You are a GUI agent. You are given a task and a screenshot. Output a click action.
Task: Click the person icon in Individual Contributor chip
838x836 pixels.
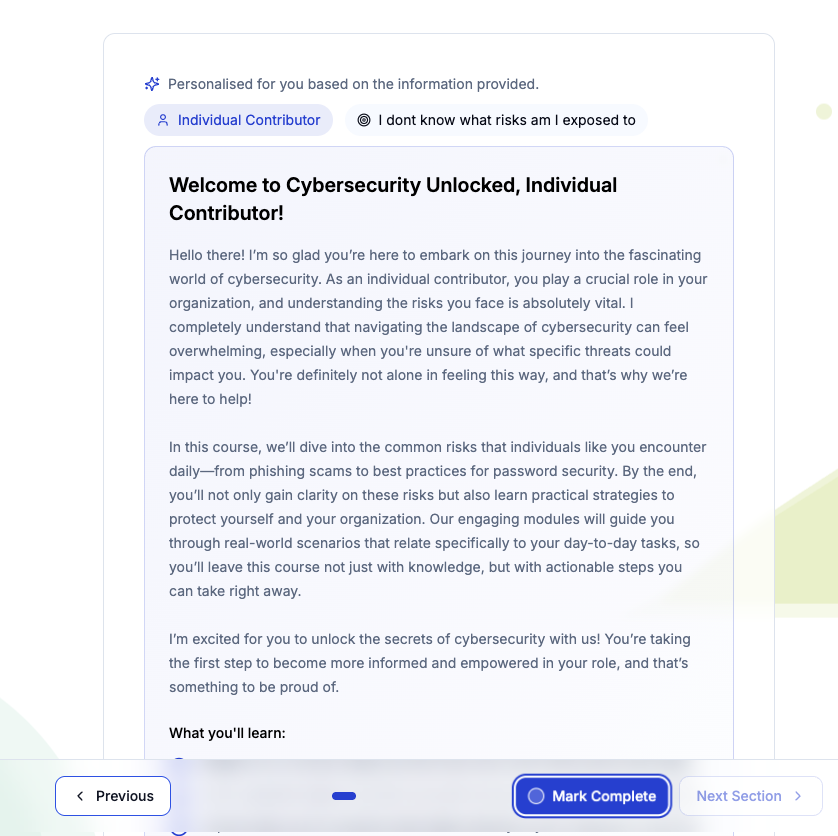[163, 120]
